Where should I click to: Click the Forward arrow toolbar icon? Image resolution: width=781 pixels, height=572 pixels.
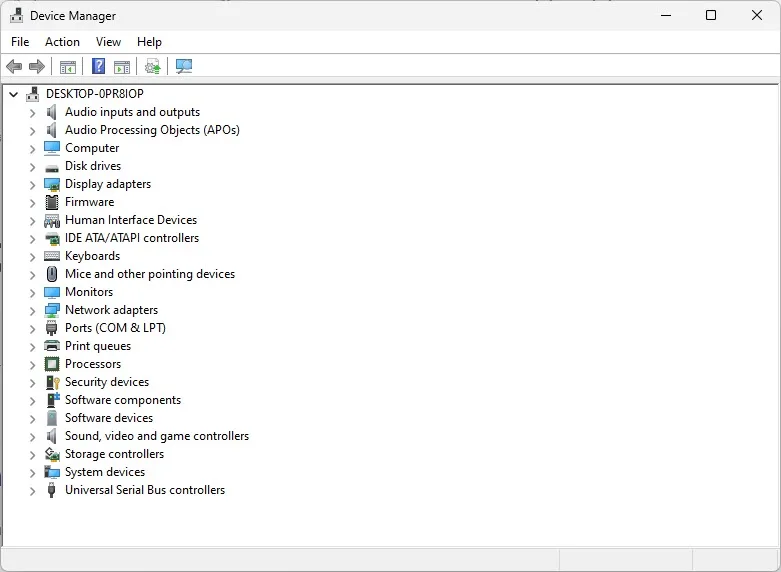point(37,66)
